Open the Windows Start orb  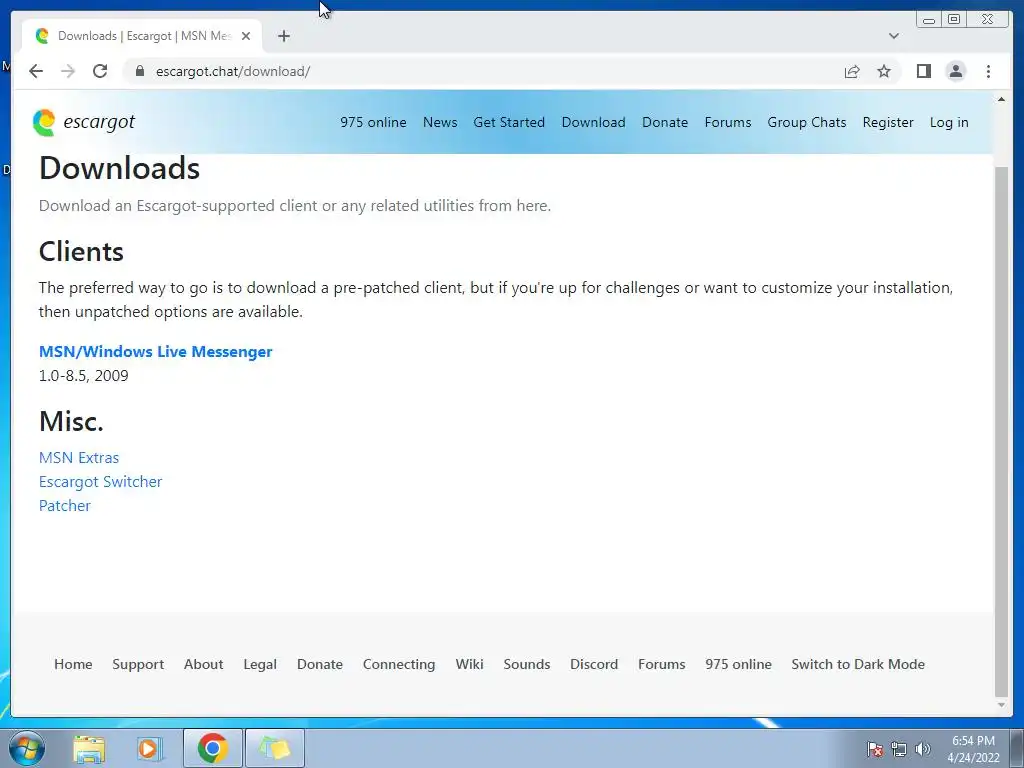[x=27, y=748]
